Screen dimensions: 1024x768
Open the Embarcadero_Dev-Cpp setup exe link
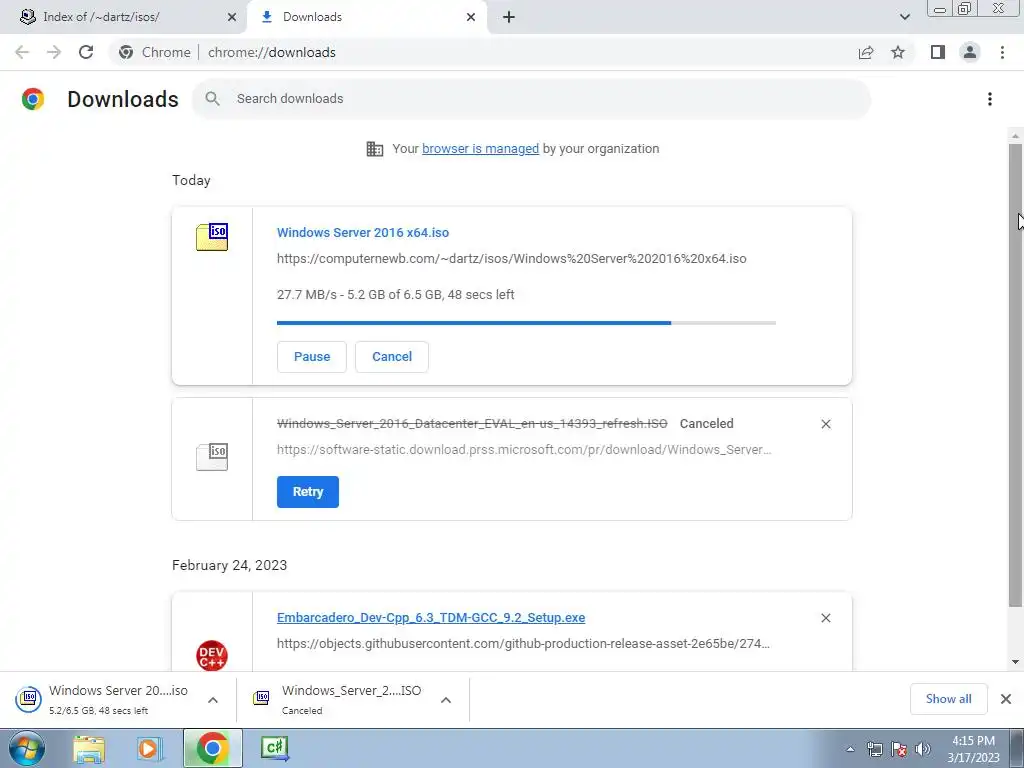[x=431, y=618]
